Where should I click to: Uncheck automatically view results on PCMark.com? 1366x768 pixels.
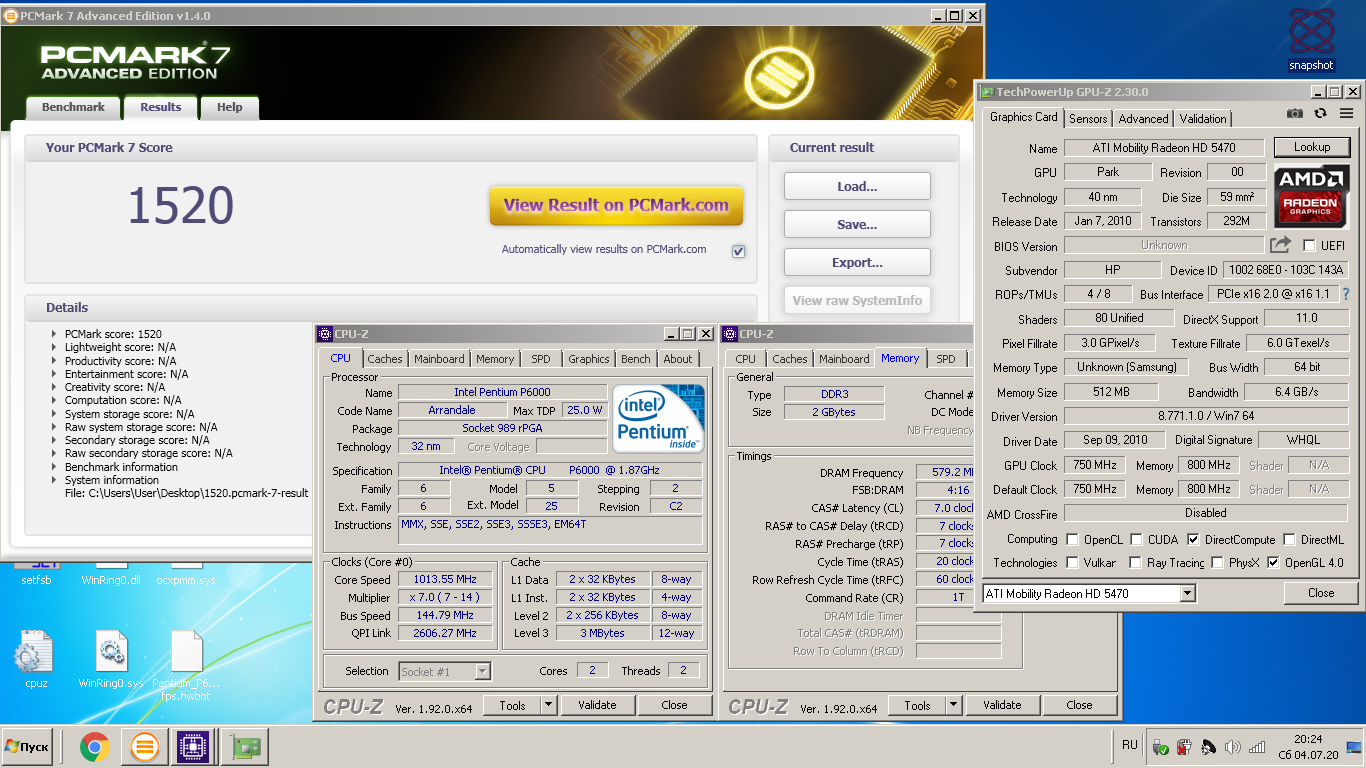738,251
